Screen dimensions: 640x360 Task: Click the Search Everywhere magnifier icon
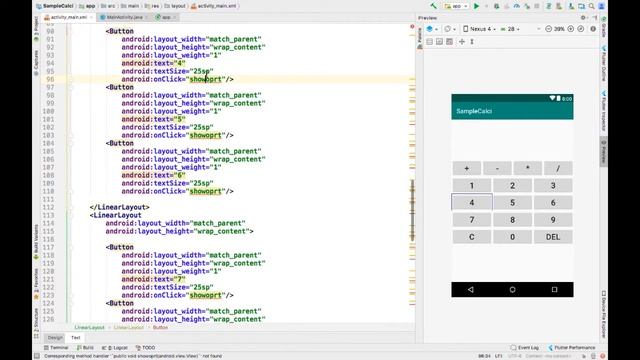pyautogui.click(x=591, y=6)
